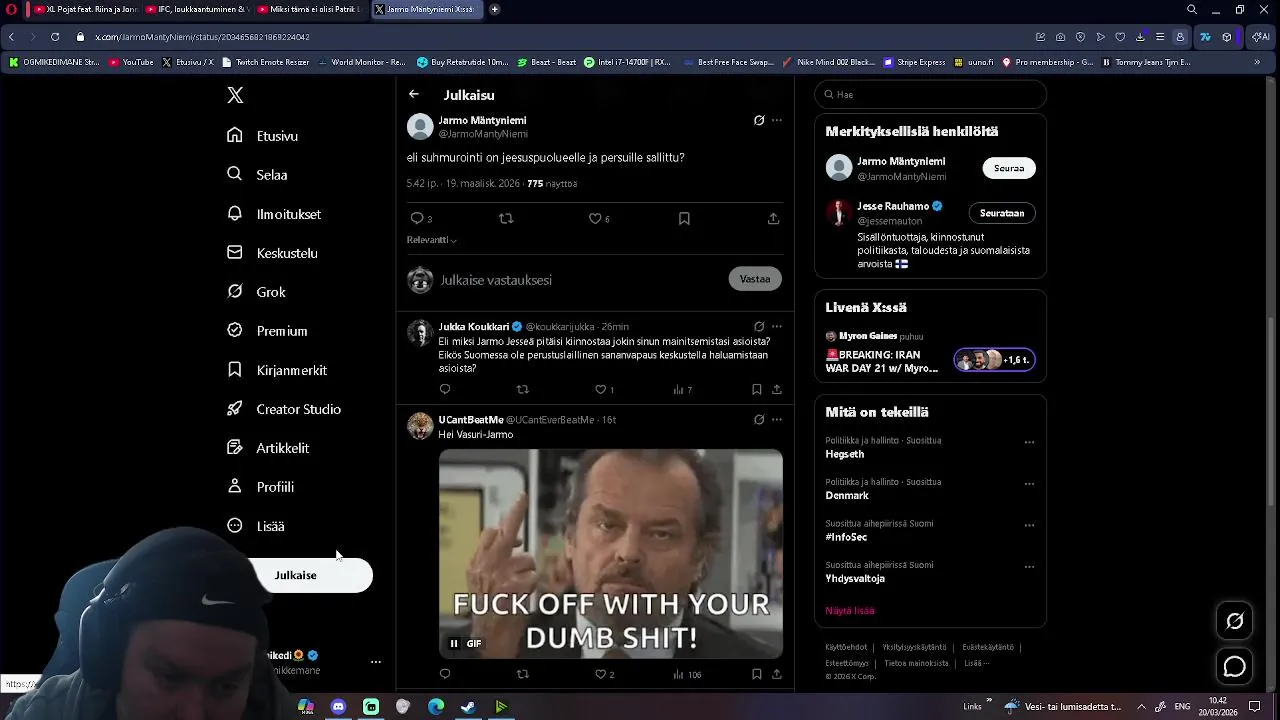
Task: Open Keskustelu messages
Action: (x=272, y=253)
